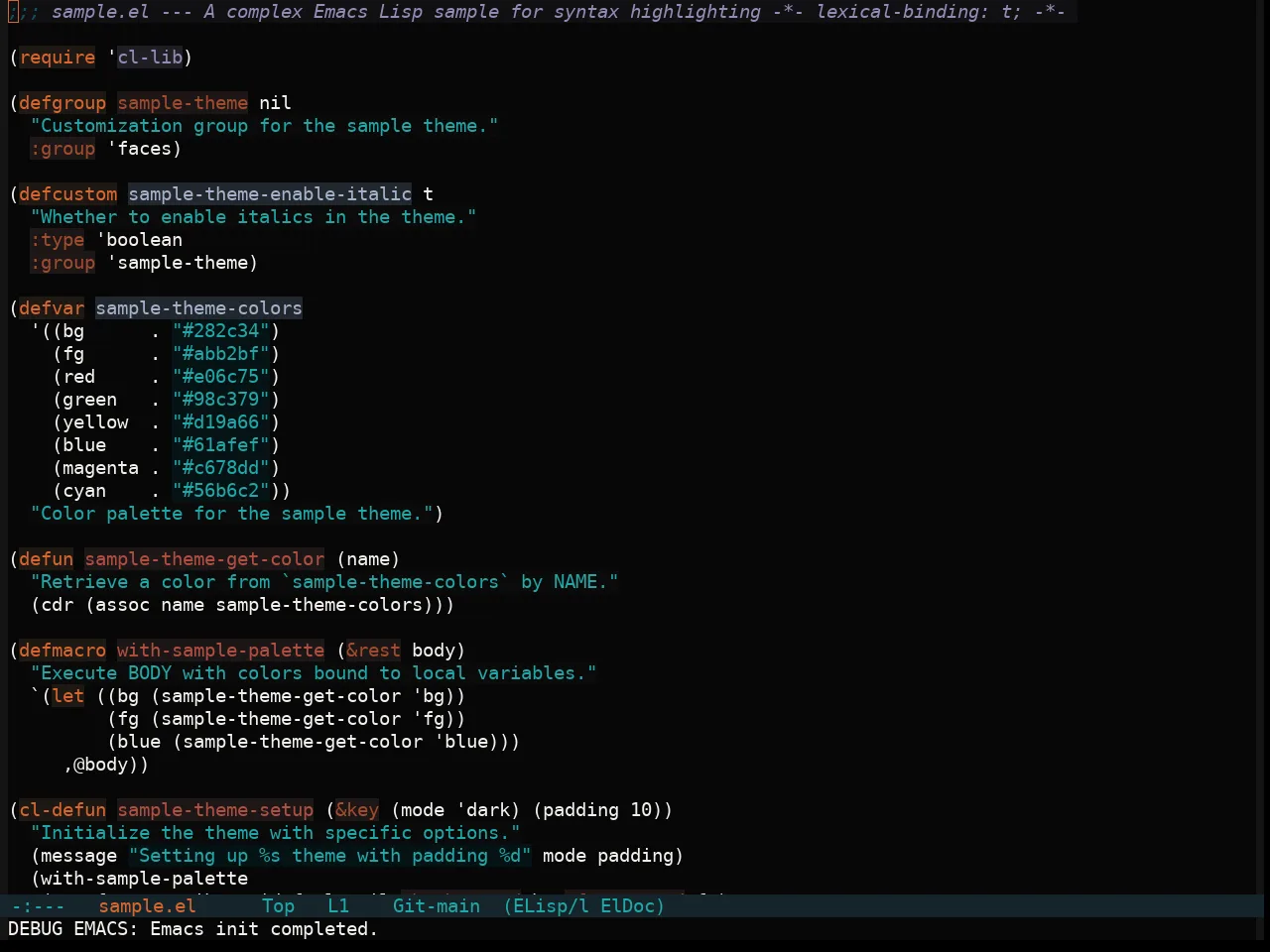Image resolution: width=1270 pixels, height=952 pixels.
Task: Click the defun keyword
Action: tap(47, 559)
